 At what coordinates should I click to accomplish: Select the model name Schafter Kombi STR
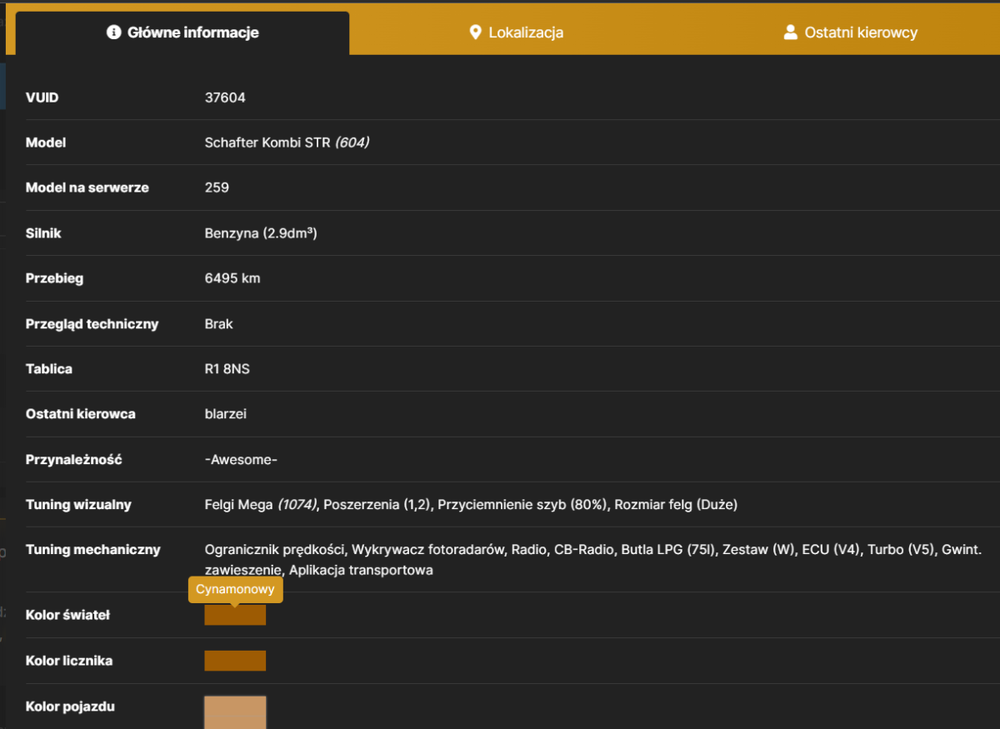point(267,143)
